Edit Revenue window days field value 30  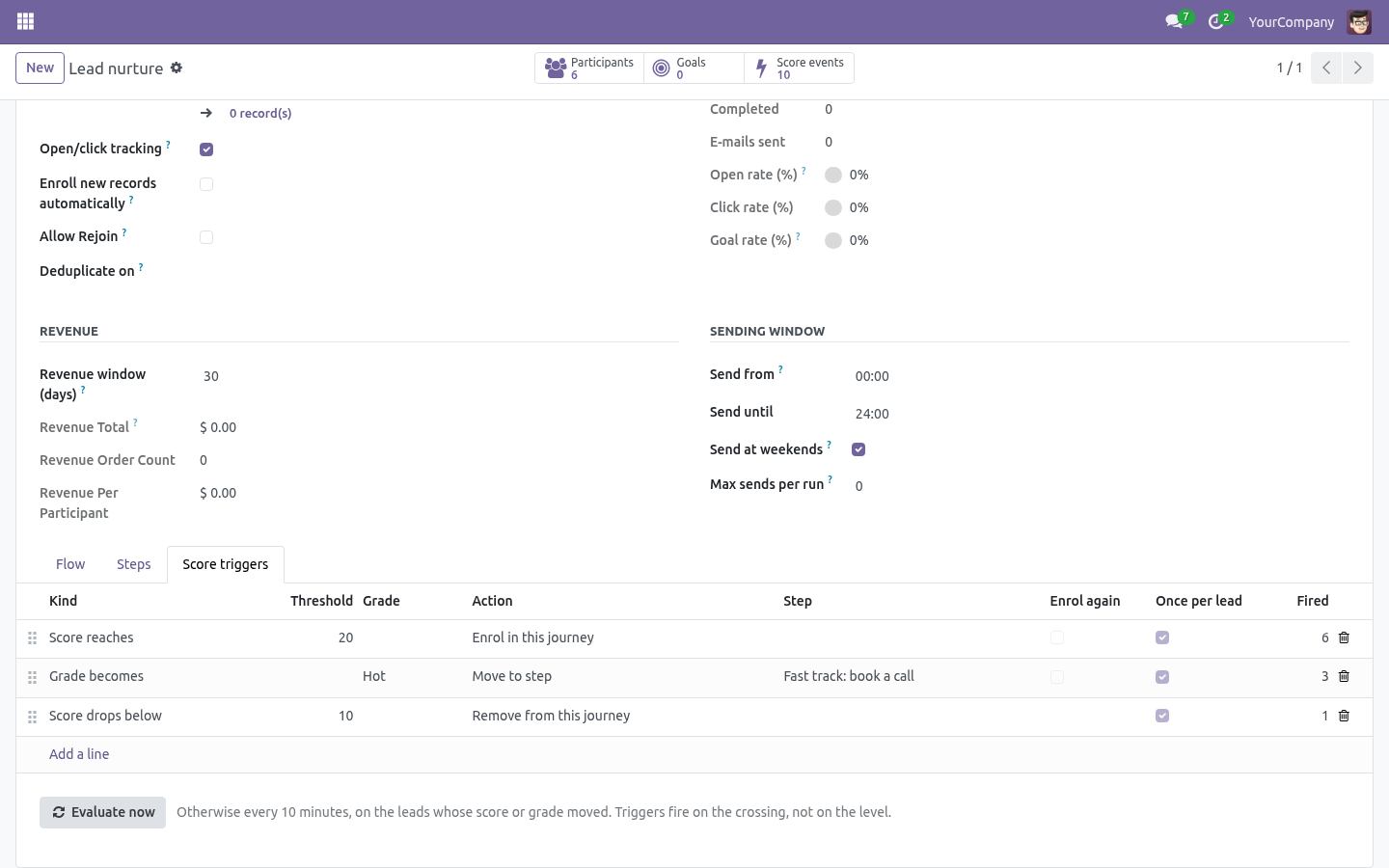(x=439, y=376)
